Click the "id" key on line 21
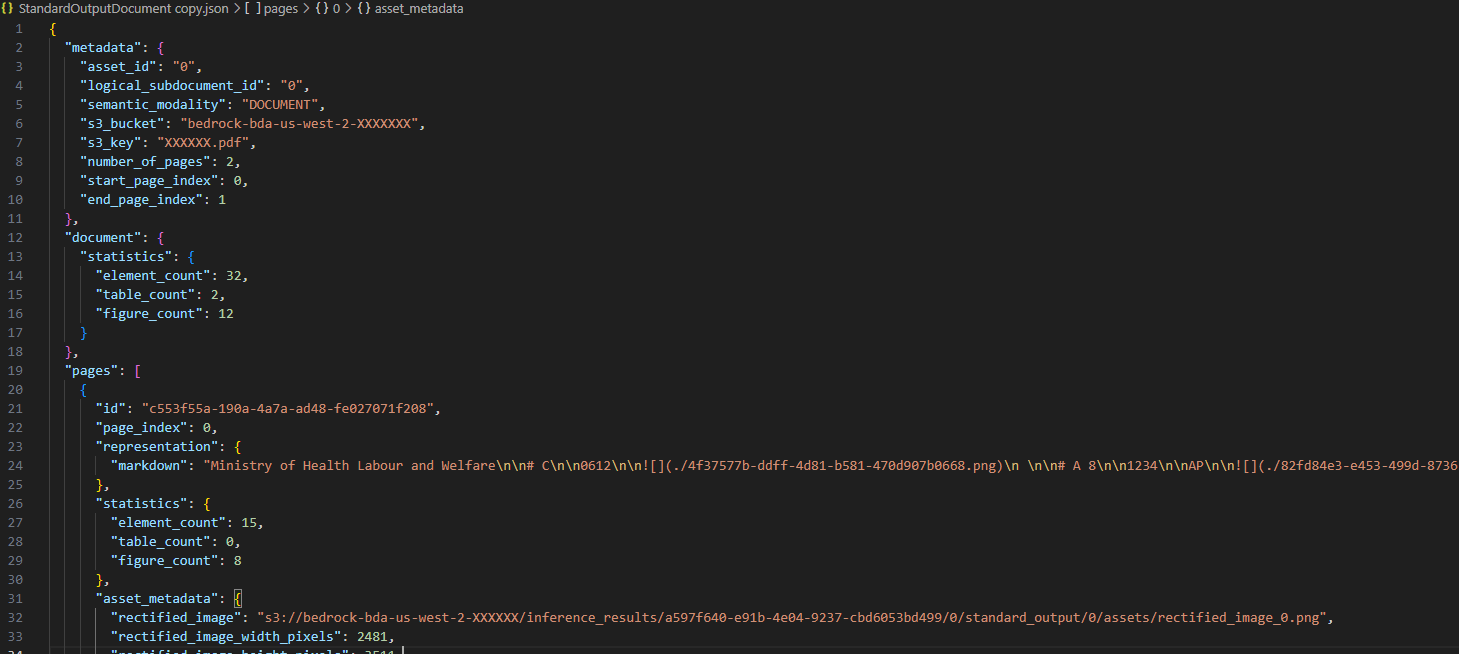The width and height of the screenshot is (1459, 654). tap(110, 408)
